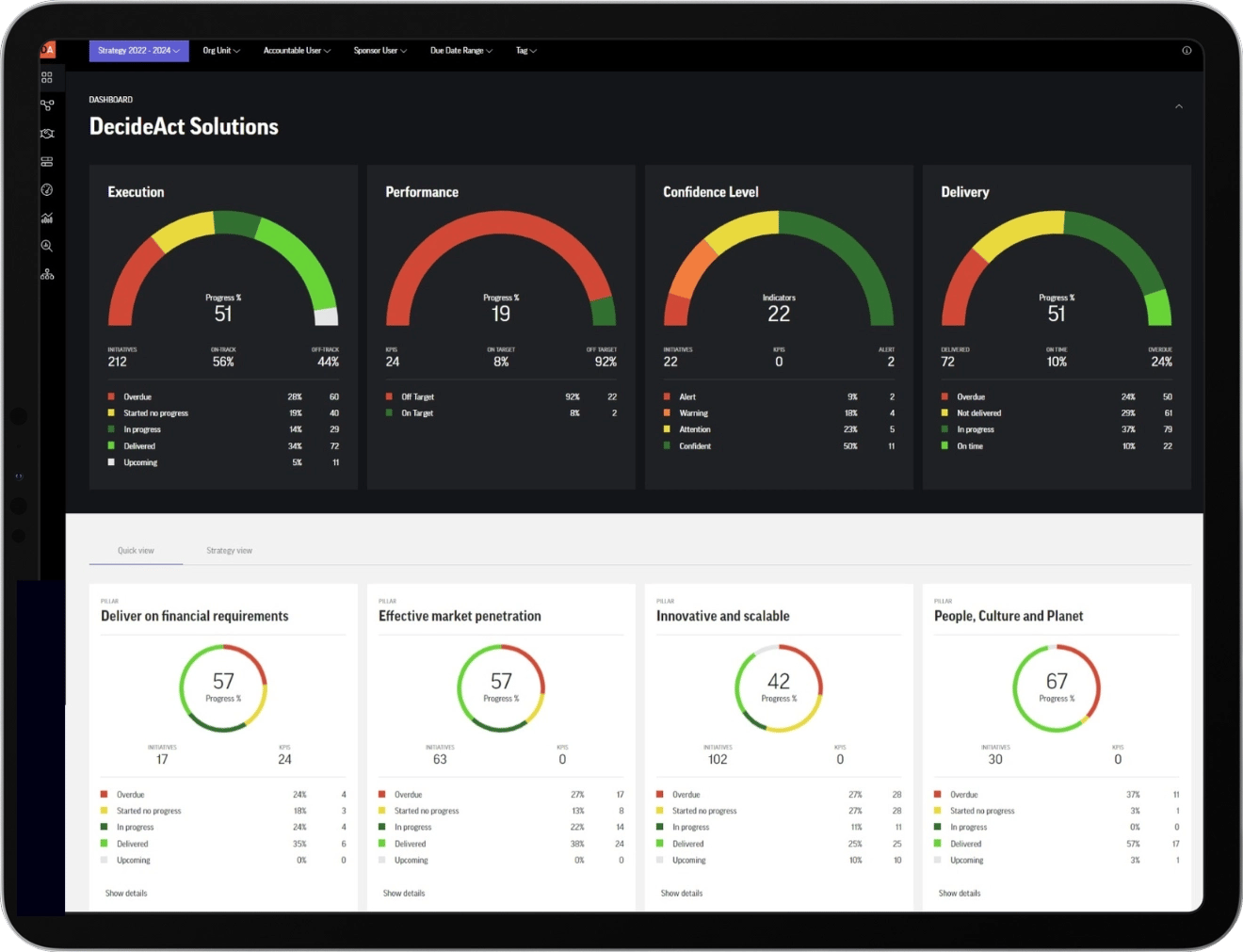Collapse the dashboard header with chevron

coord(1179,106)
